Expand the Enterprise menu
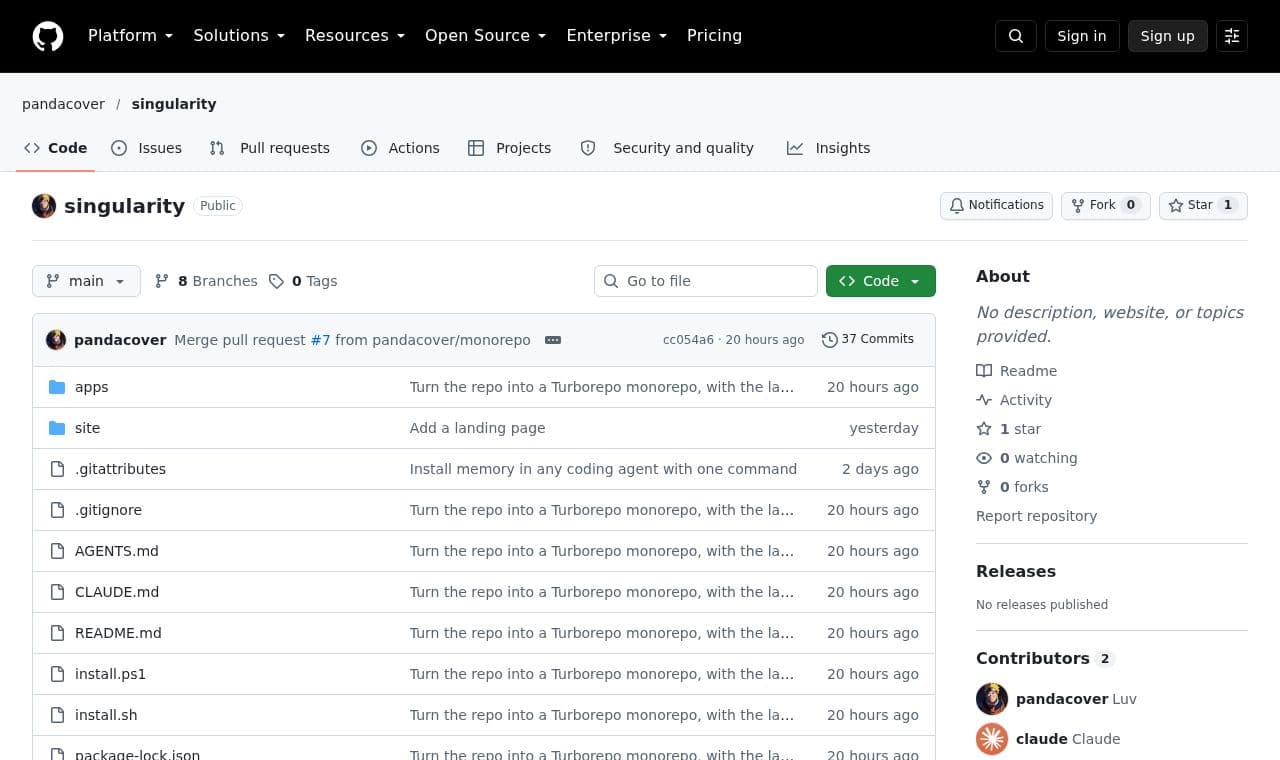The height and width of the screenshot is (760, 1280). tap(617, 36)
